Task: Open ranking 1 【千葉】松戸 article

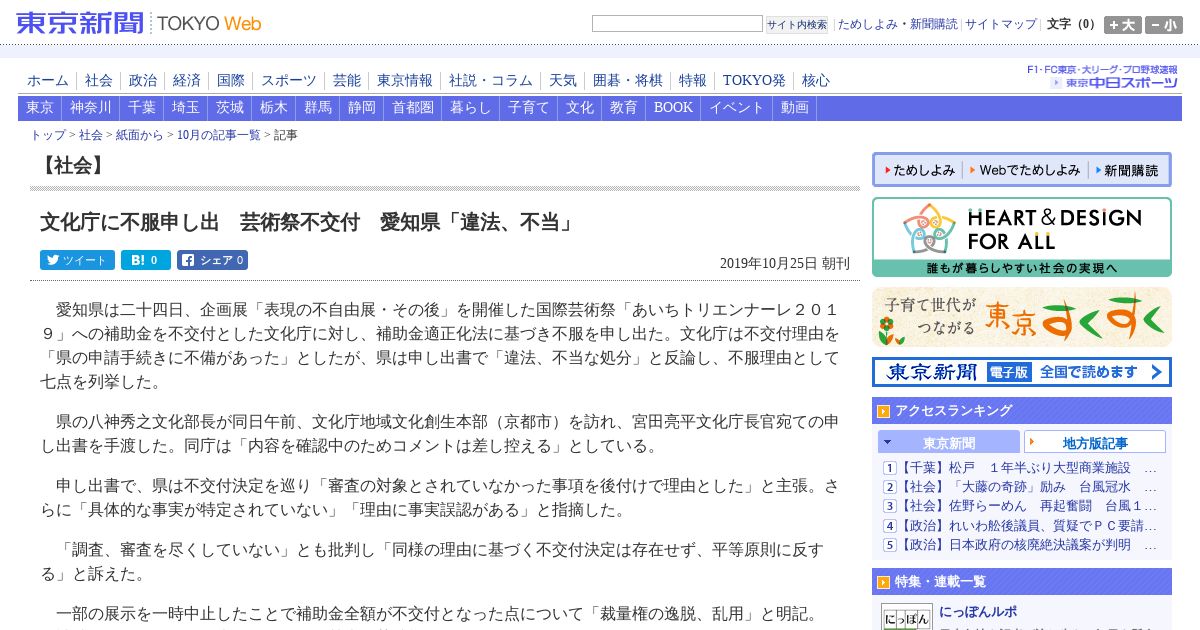Action: pyautogui.click(x=1027, y=468)
